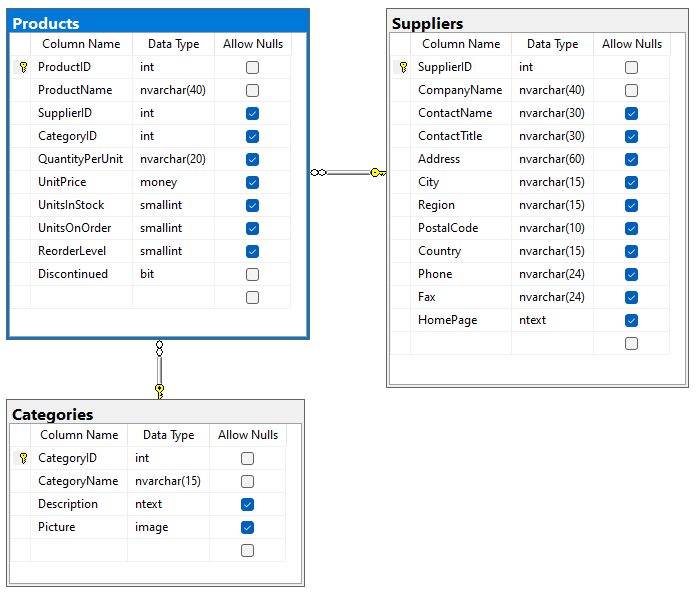Click the primary key icon beside CategoryID
Image resolution: width=697 pixels, height=594 pixels.
point(23,458)
